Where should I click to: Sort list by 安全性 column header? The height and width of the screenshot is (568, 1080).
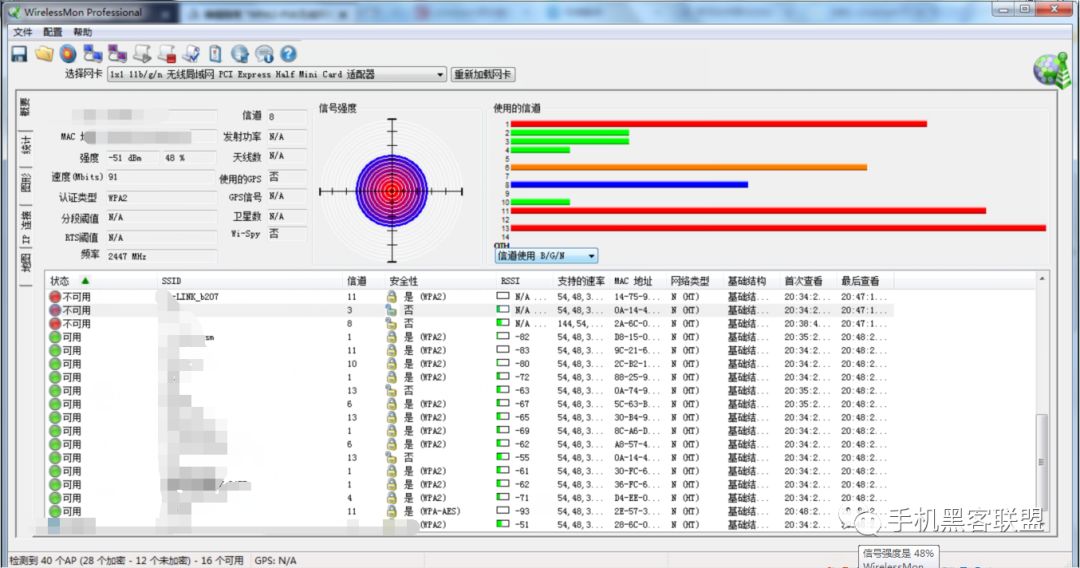coord(440,281)
